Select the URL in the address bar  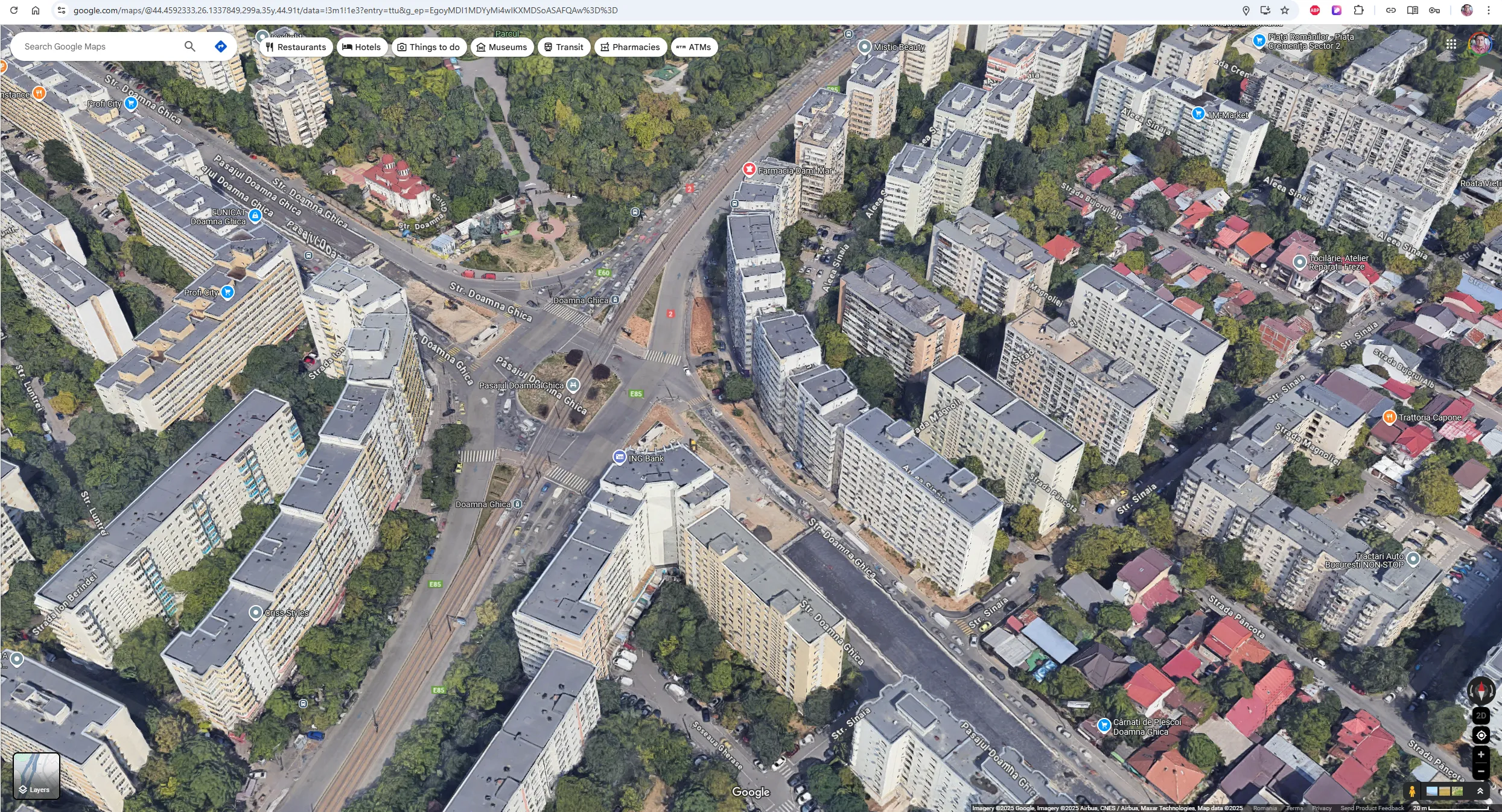[345, 10]
